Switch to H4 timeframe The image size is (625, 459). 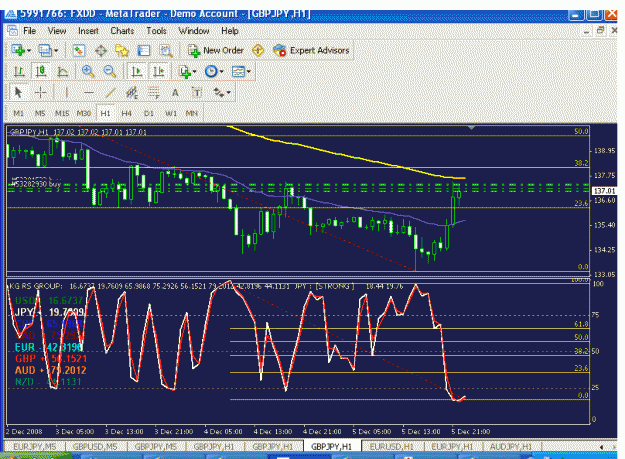[127, 114]
